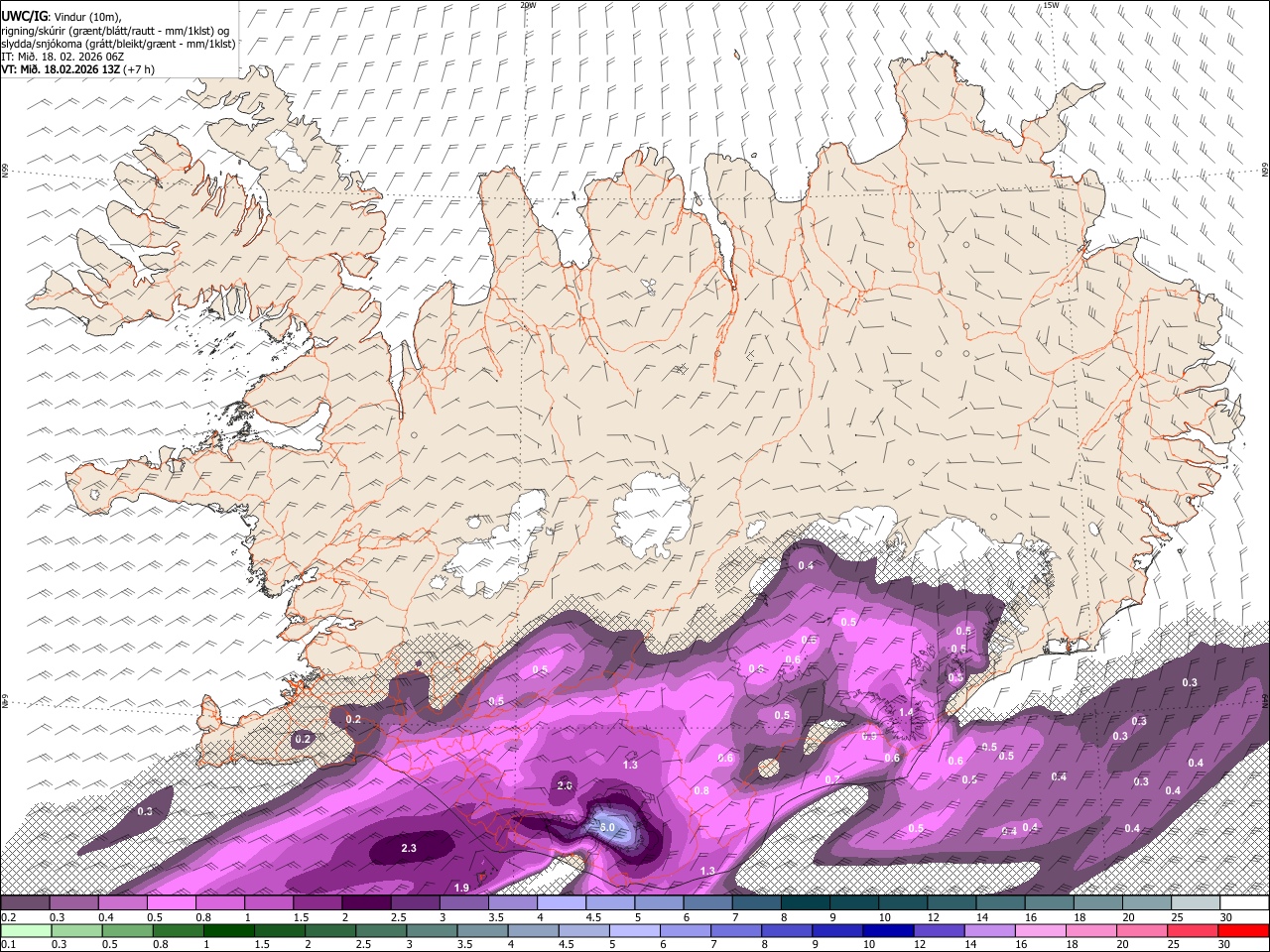
Task: Click the 14 label under upper legend bar
Action: click(981, 917)
